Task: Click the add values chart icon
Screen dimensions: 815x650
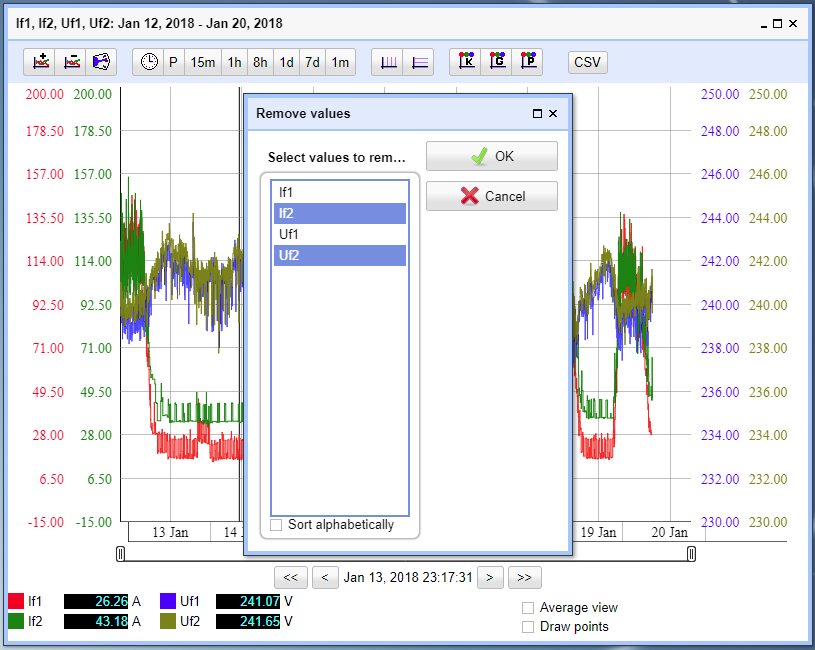Action: point(41,62)
